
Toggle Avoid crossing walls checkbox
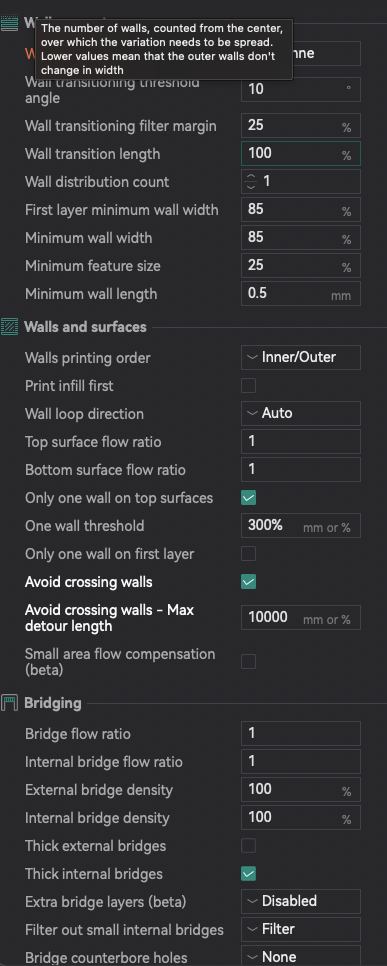pyautogui.click(x=248, y=582)
